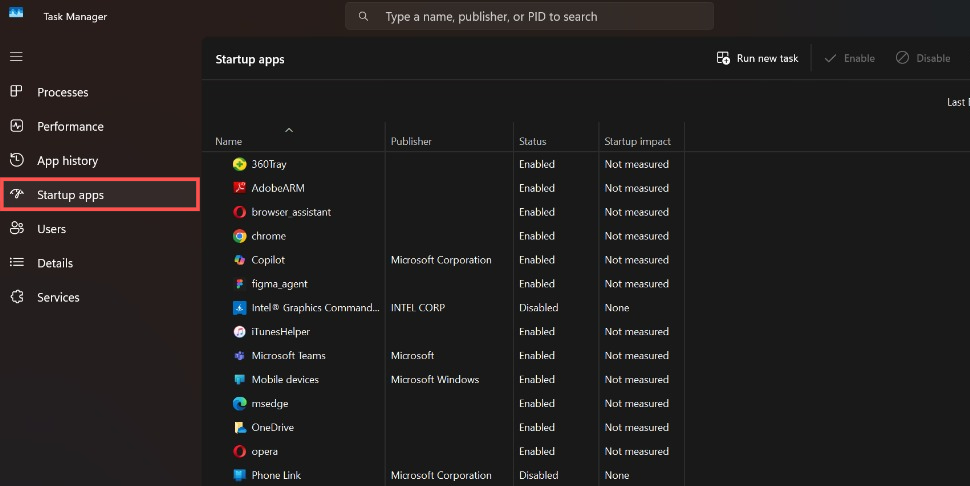Select the OneDrive entry
Screen dimensions: 970x486
[272, 427]
